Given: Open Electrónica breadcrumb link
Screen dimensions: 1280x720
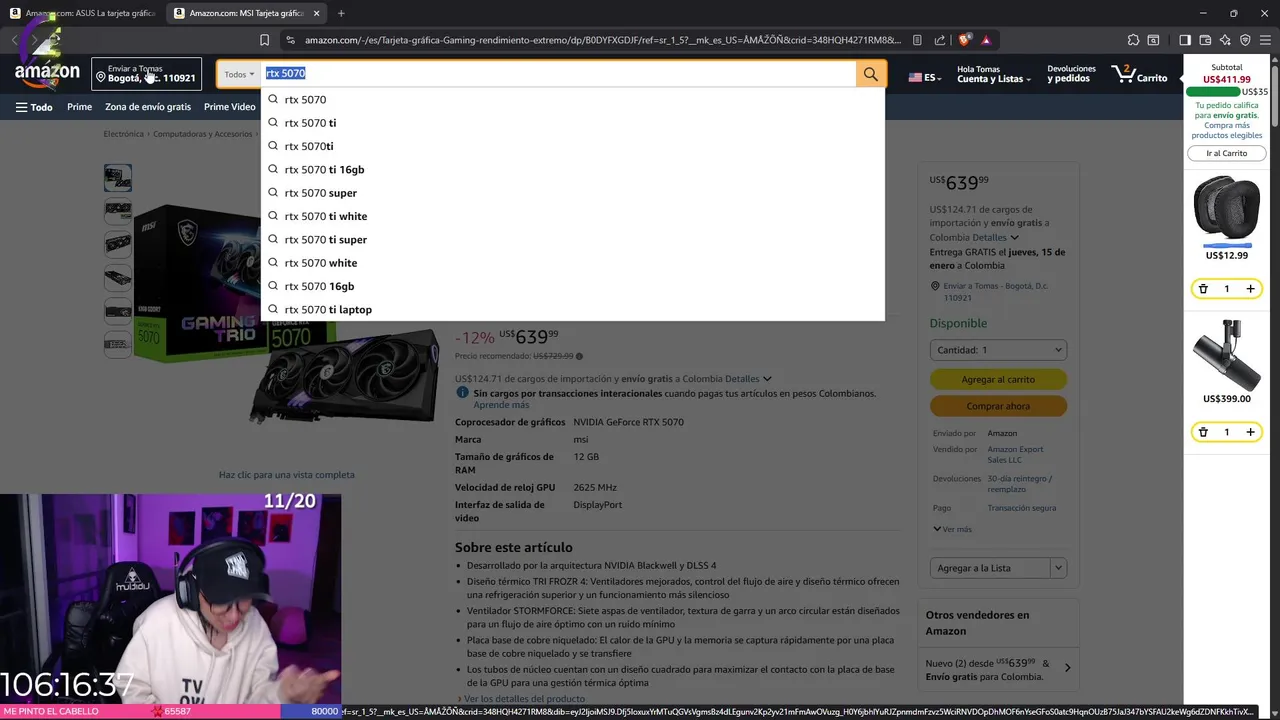Looking at the screenshot, I should [124, 134].
